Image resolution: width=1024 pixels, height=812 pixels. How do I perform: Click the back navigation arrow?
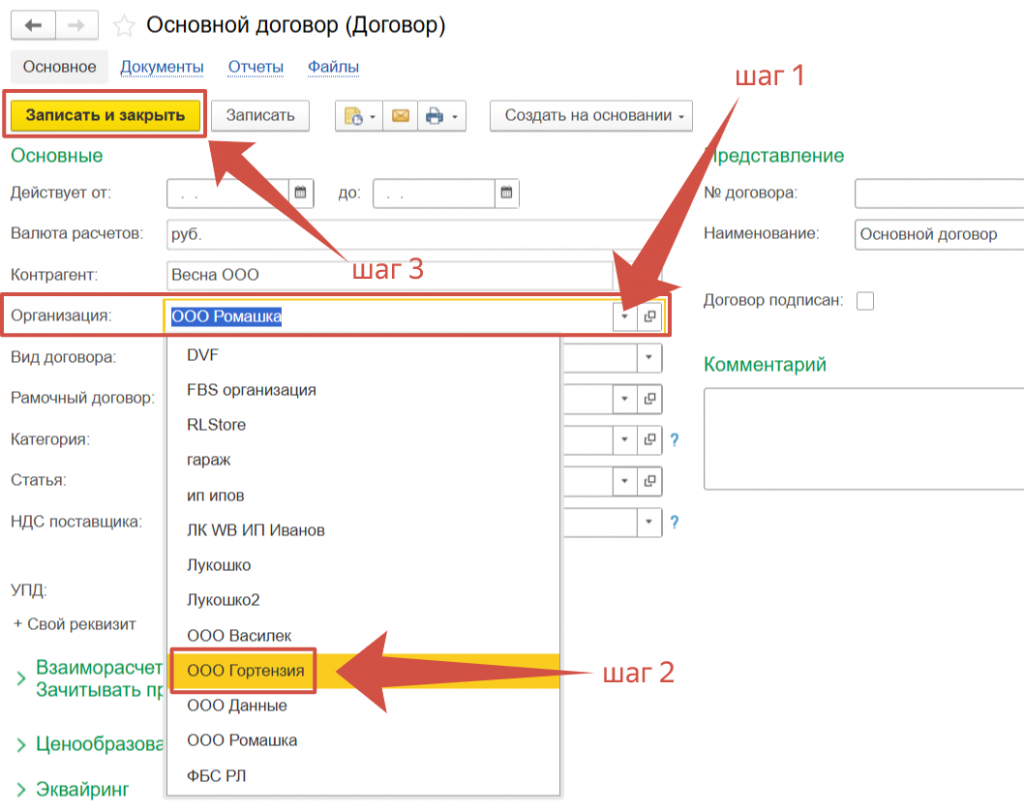click(x=35, y=25)
